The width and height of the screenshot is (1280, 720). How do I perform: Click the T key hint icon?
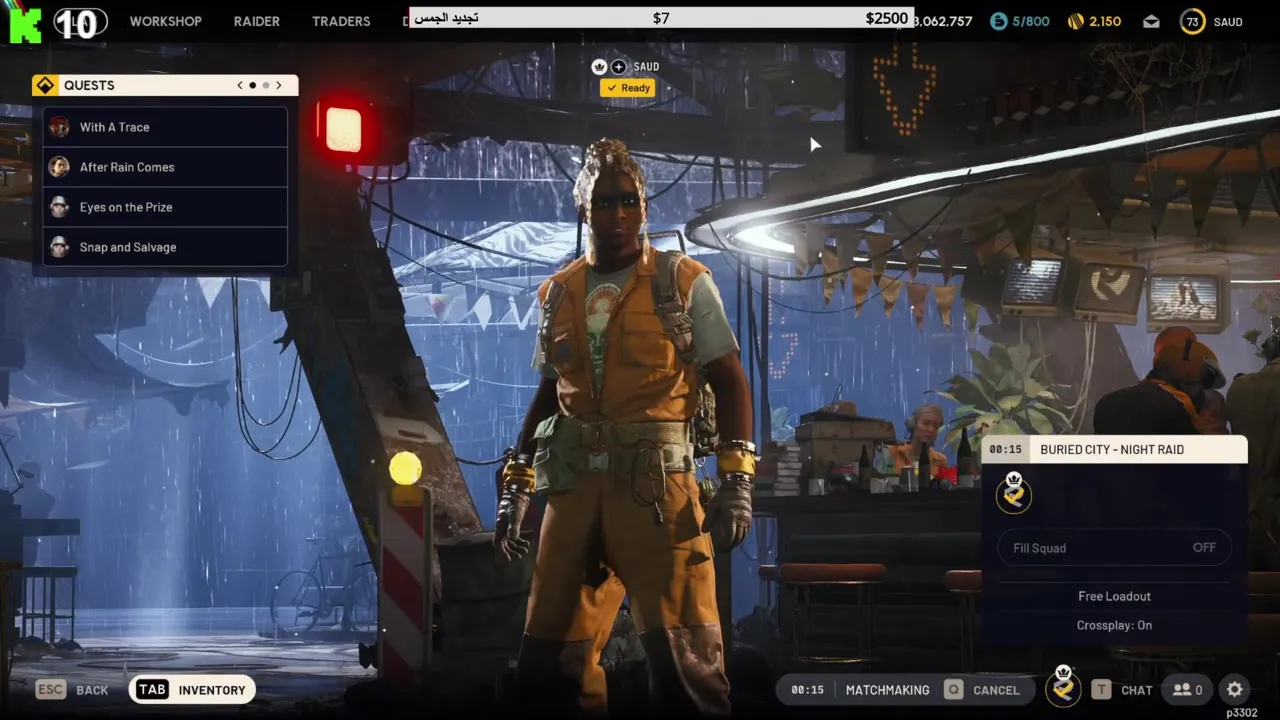click(x=1101, y=690)
